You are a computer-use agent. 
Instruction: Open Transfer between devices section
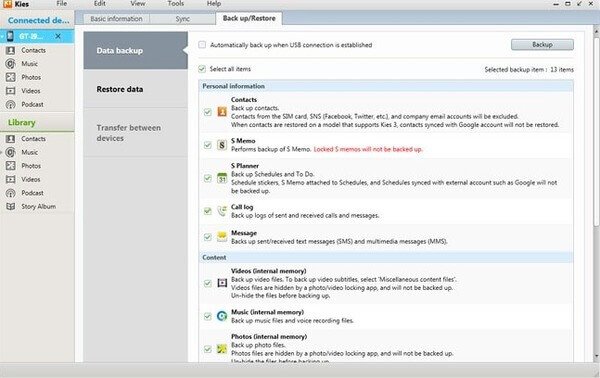click(135, 133)
